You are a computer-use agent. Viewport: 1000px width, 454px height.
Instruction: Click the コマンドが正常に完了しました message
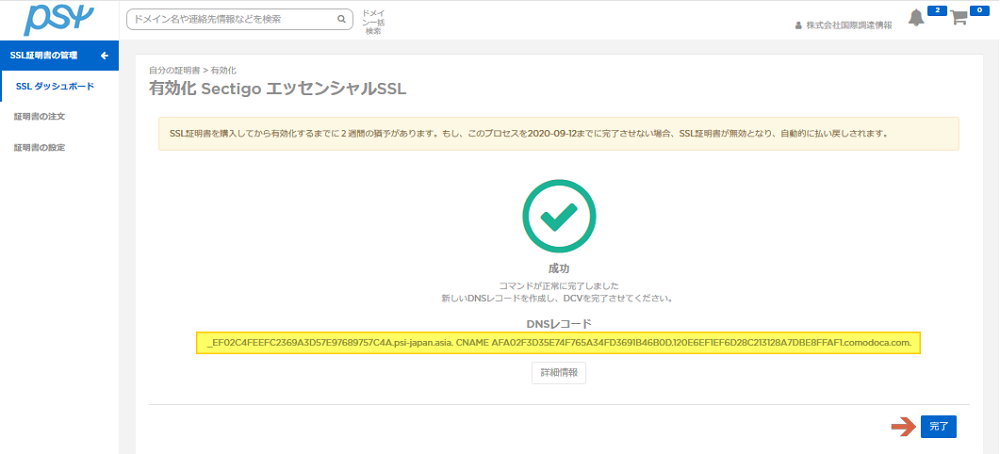559,285
